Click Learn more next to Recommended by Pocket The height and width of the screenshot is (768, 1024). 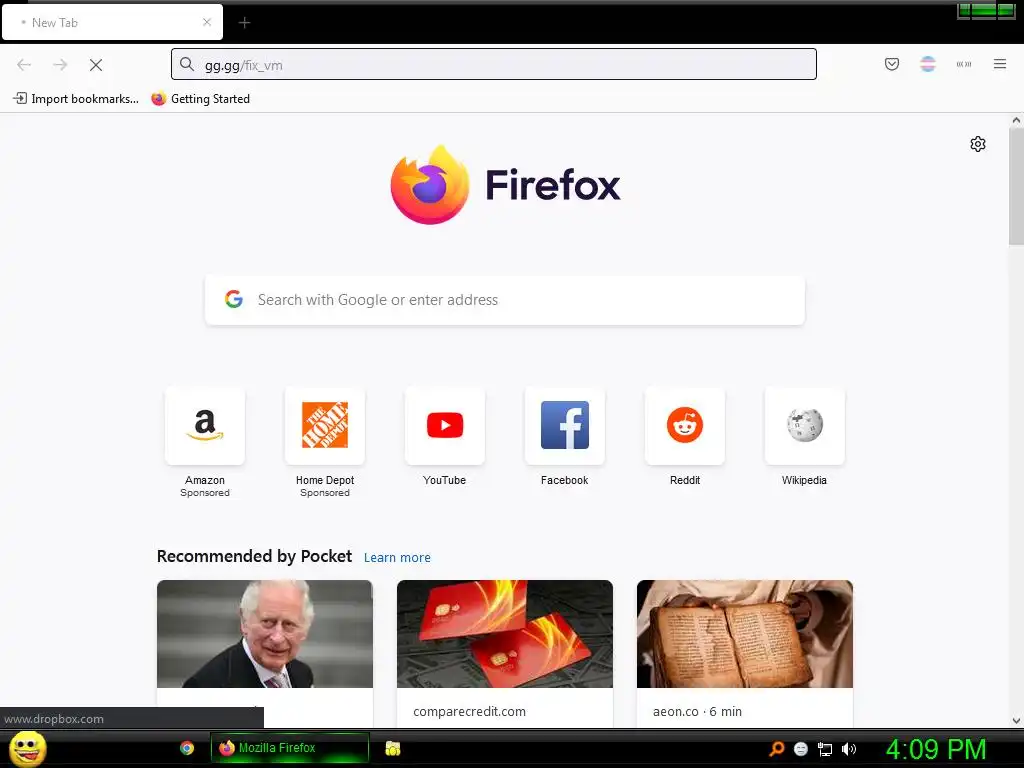coord(397,558)
